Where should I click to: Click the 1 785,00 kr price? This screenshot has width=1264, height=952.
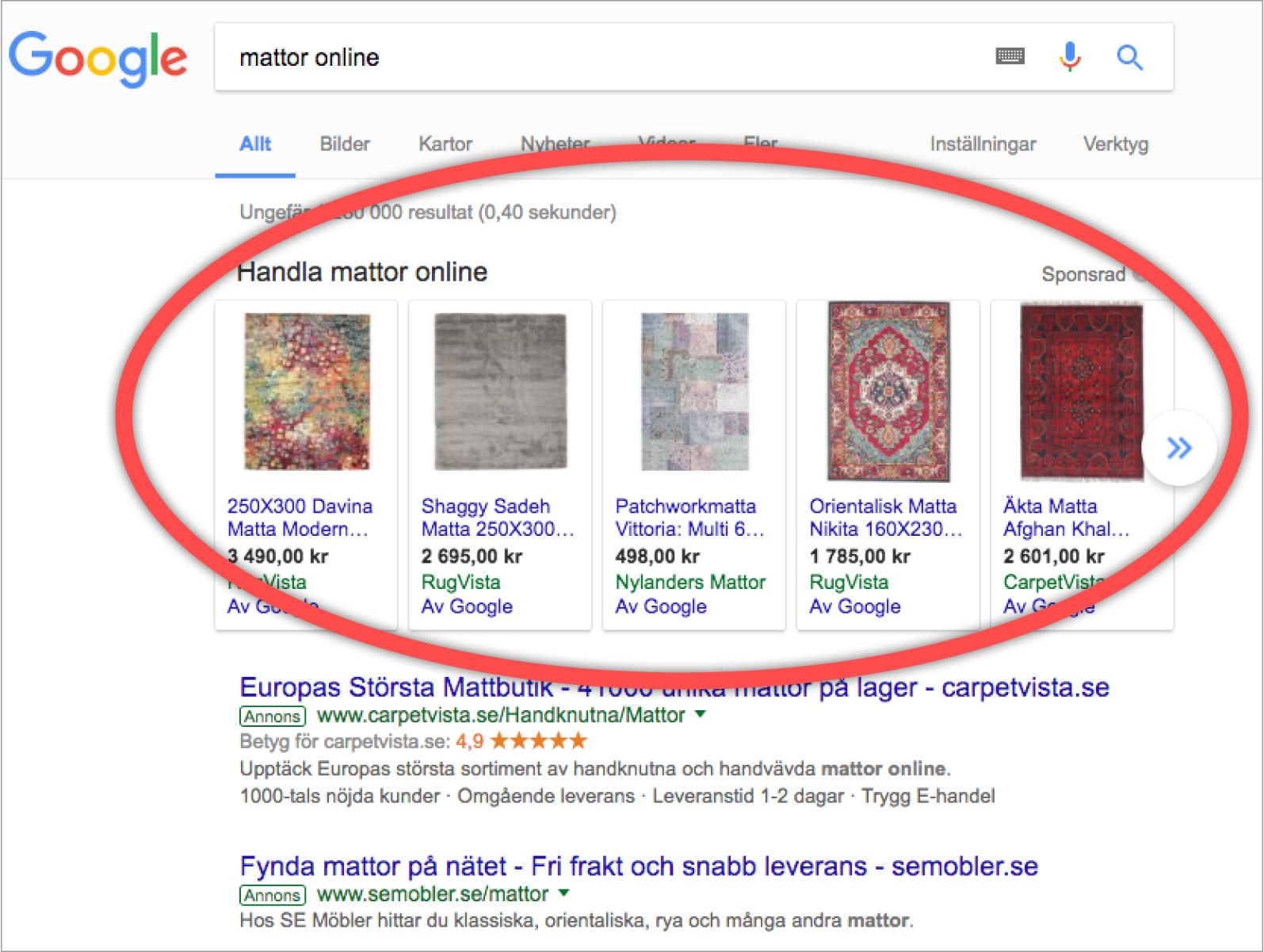point(860,556)
